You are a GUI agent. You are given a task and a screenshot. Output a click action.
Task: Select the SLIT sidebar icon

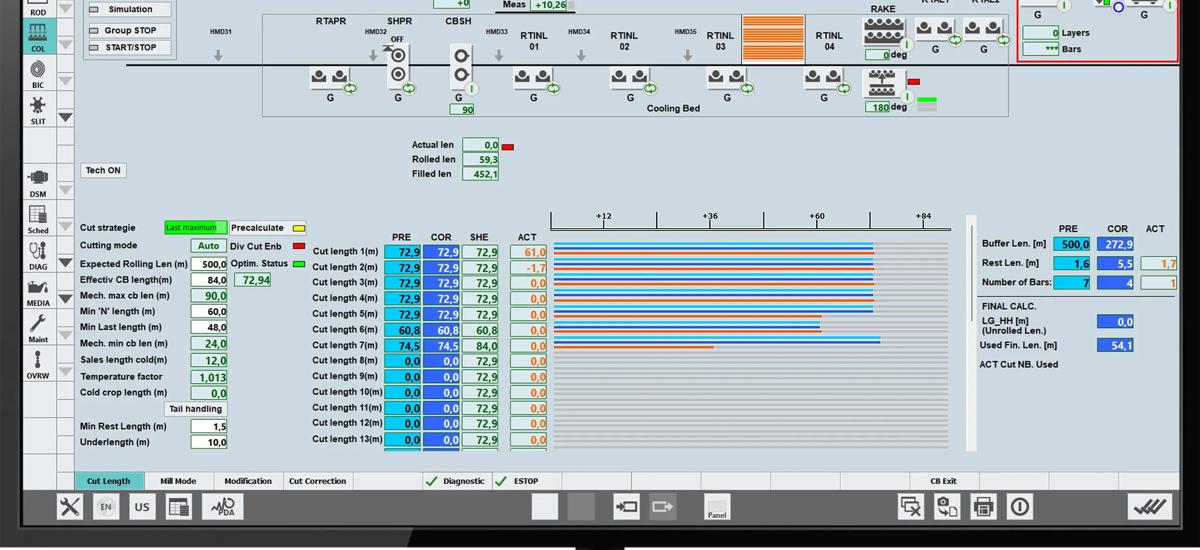tap(38, 109)
